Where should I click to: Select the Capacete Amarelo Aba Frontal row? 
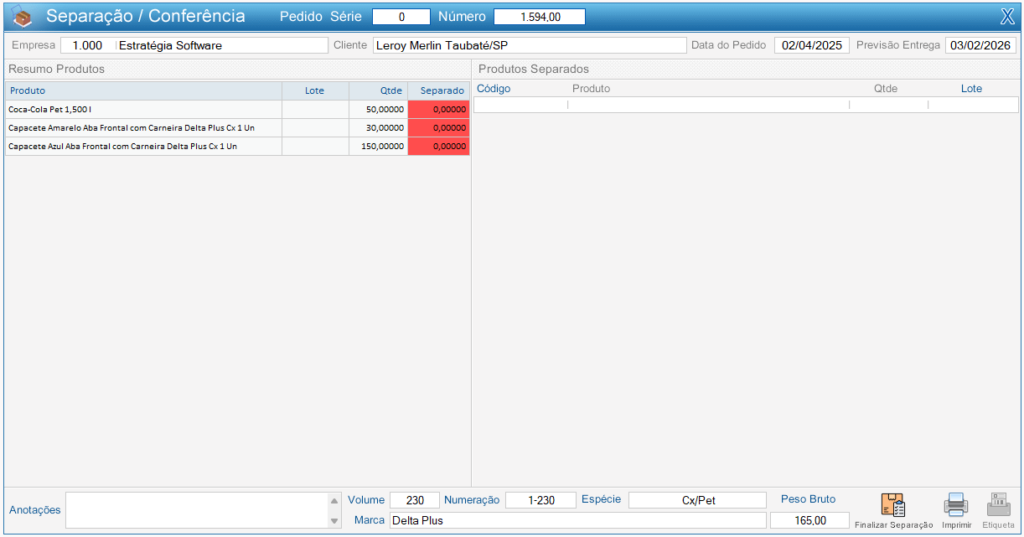pos(143,128)
